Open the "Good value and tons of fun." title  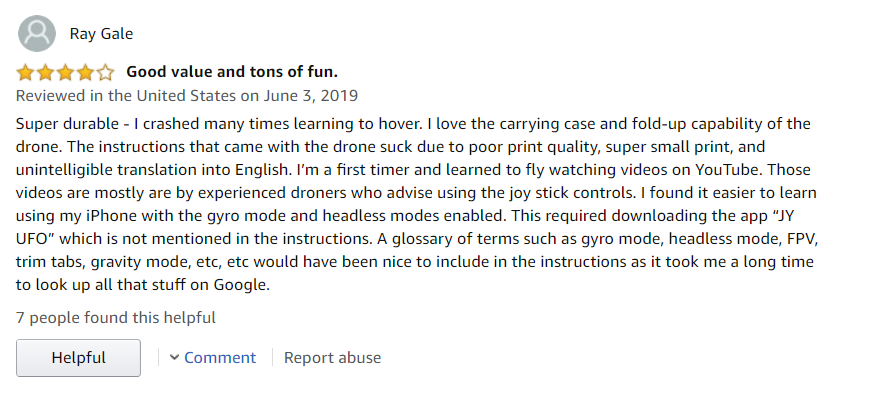pyautogui.click(x=232, y=72)
